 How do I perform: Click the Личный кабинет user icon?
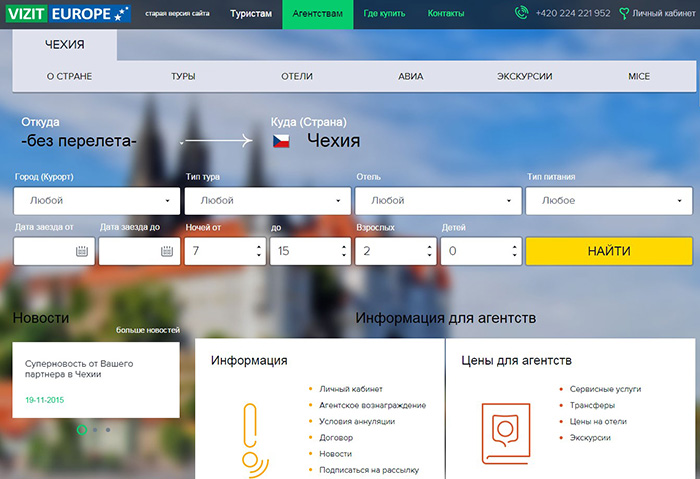624,14
